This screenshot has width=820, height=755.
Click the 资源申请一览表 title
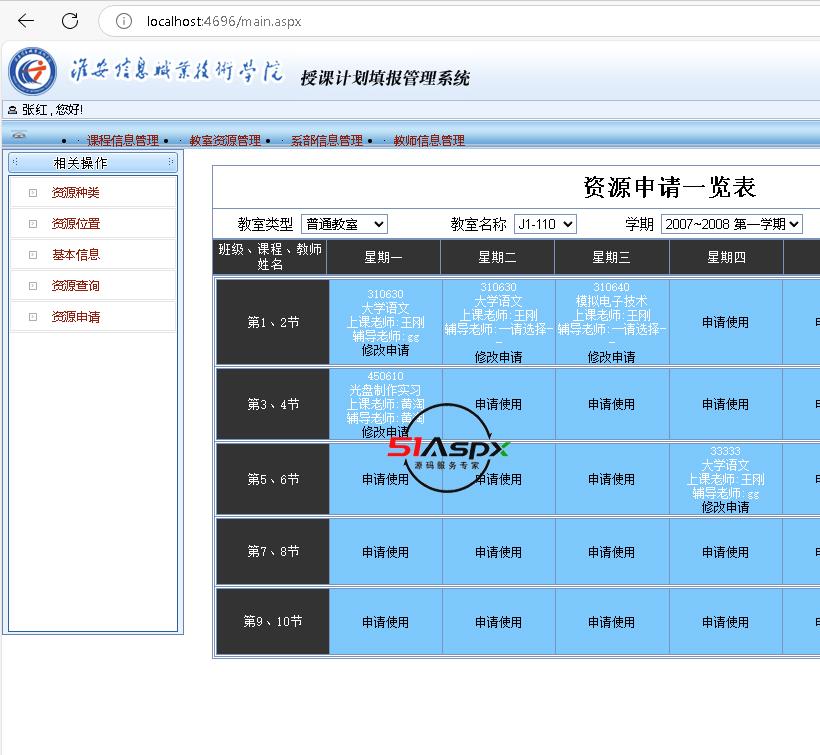pos(670,187)
